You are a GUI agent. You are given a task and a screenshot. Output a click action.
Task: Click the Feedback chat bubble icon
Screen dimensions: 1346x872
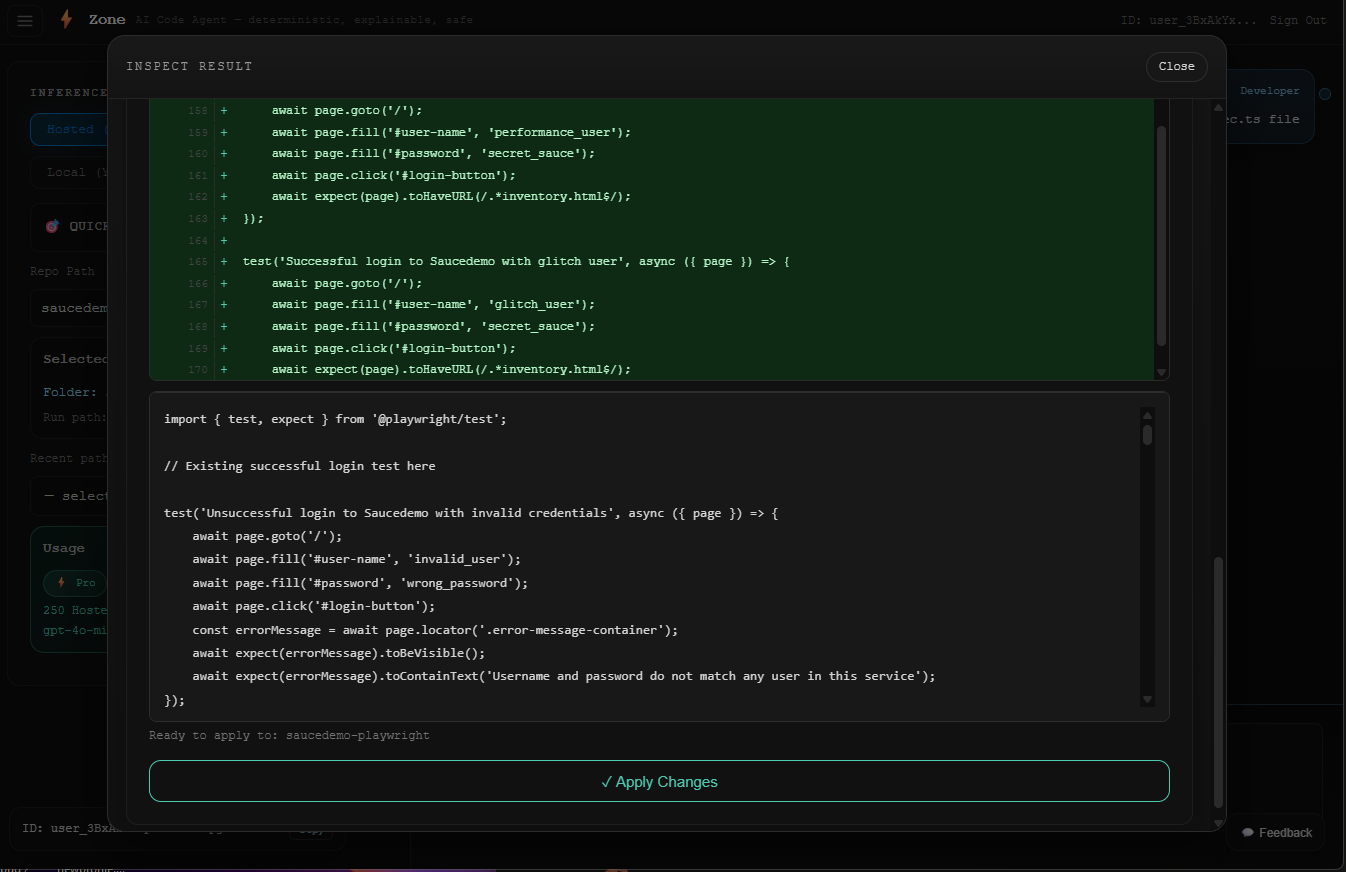pos(1248,832)
